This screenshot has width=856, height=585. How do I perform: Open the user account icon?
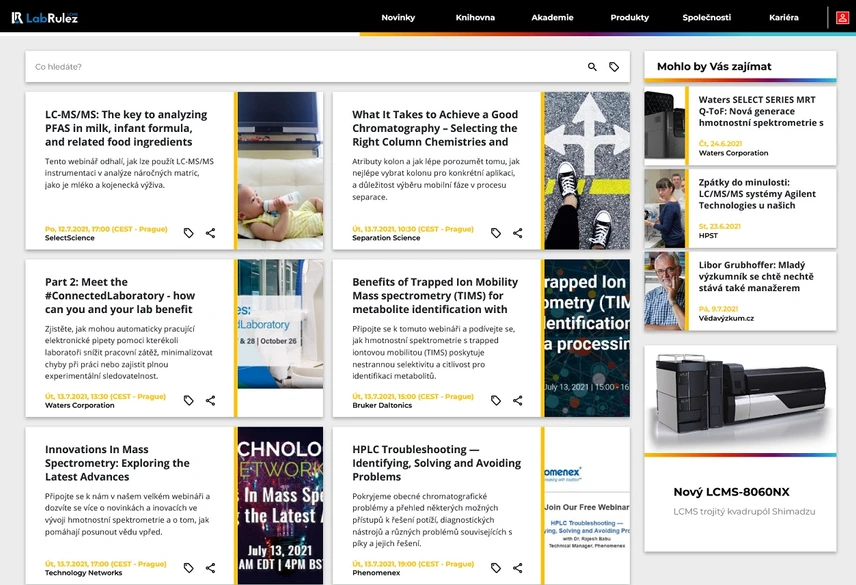[842, 17]
